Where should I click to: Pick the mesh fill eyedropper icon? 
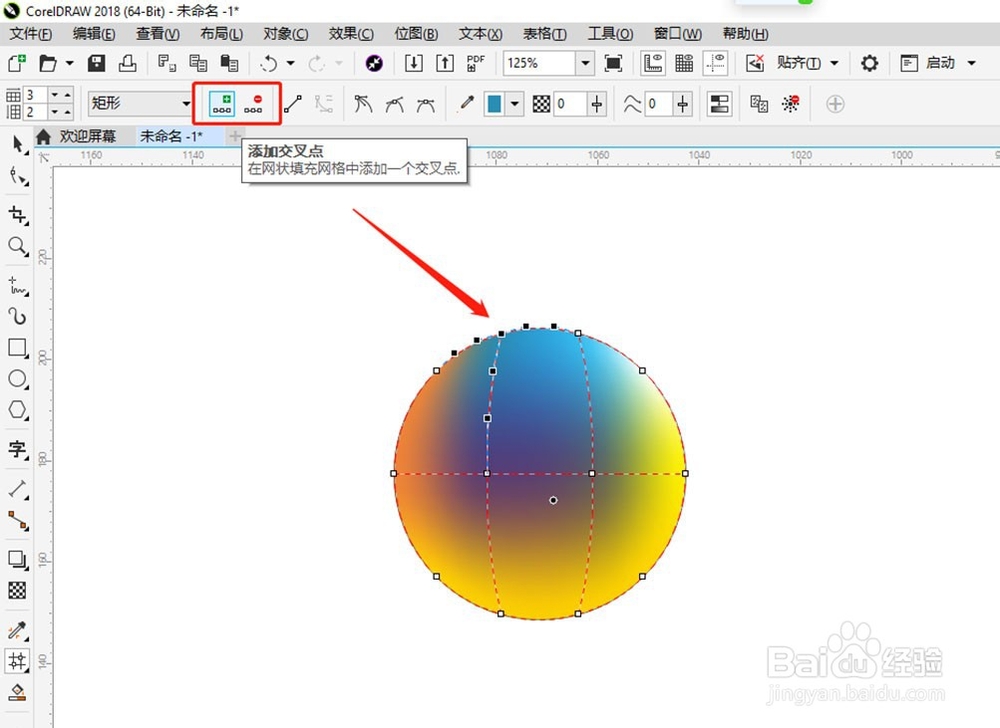[x=466, y=103]
